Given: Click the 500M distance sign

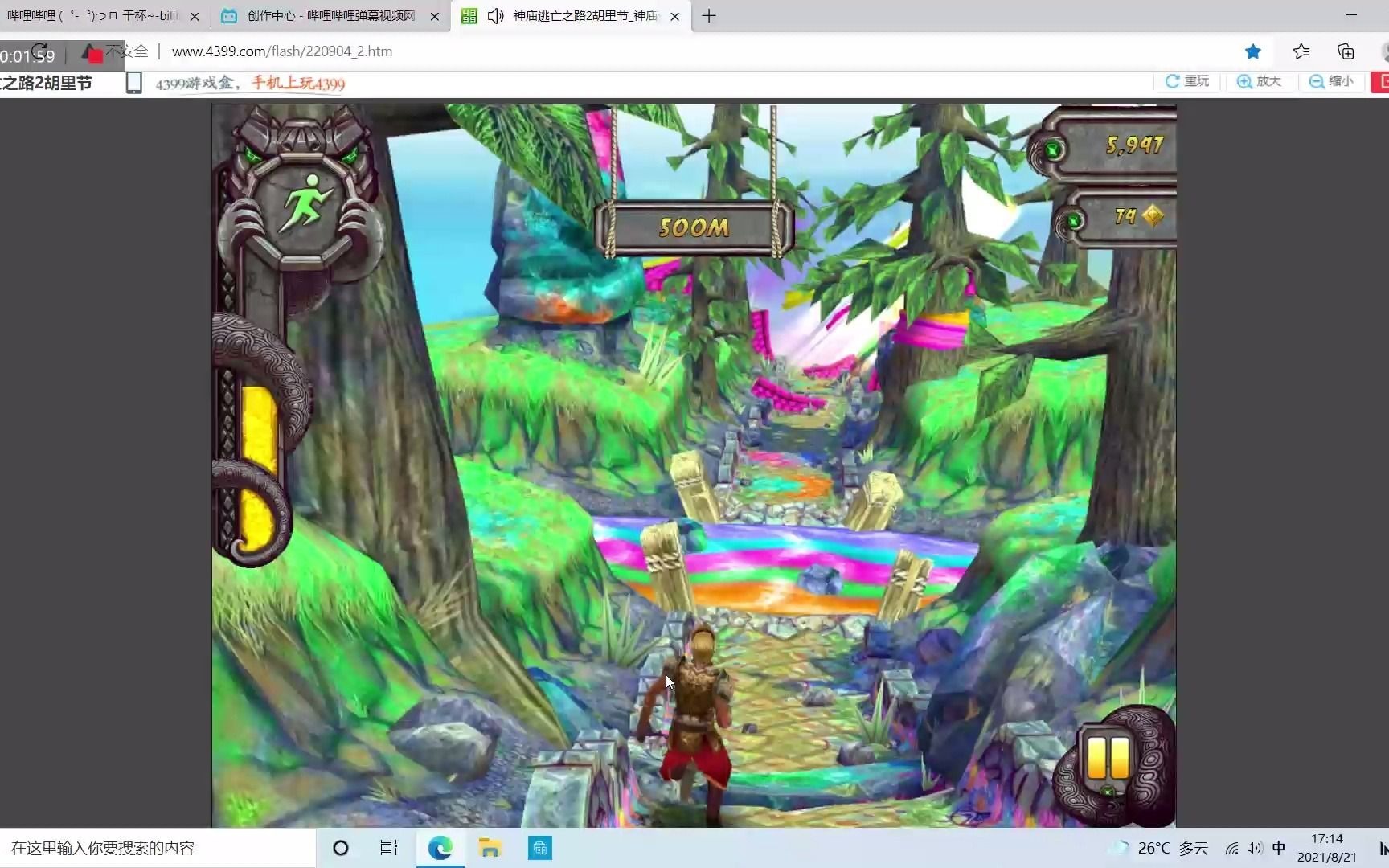Looking at the screenshot, I should [694, 227].
